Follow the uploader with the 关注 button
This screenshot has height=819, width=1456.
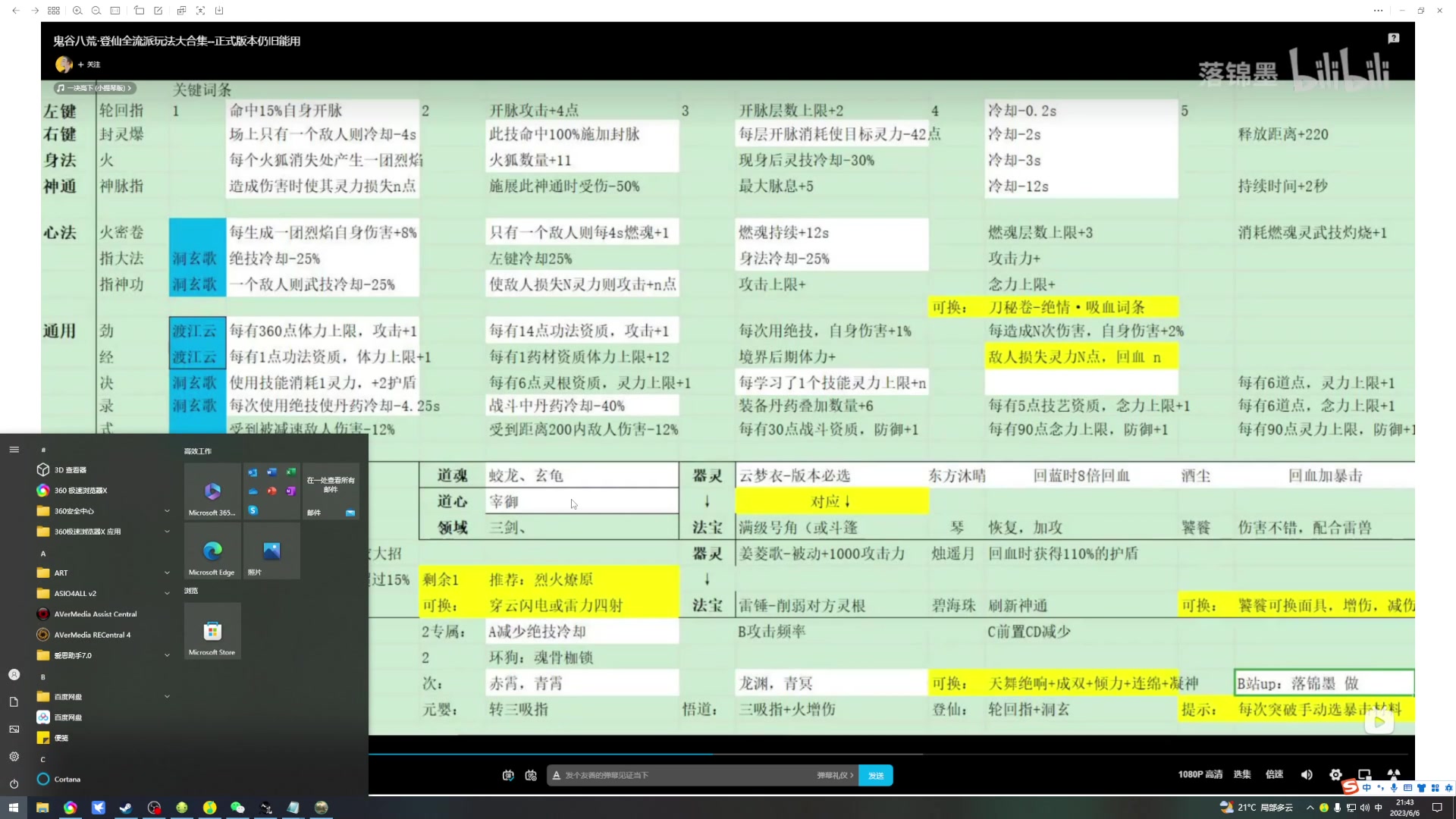click(x=89, y=64)
